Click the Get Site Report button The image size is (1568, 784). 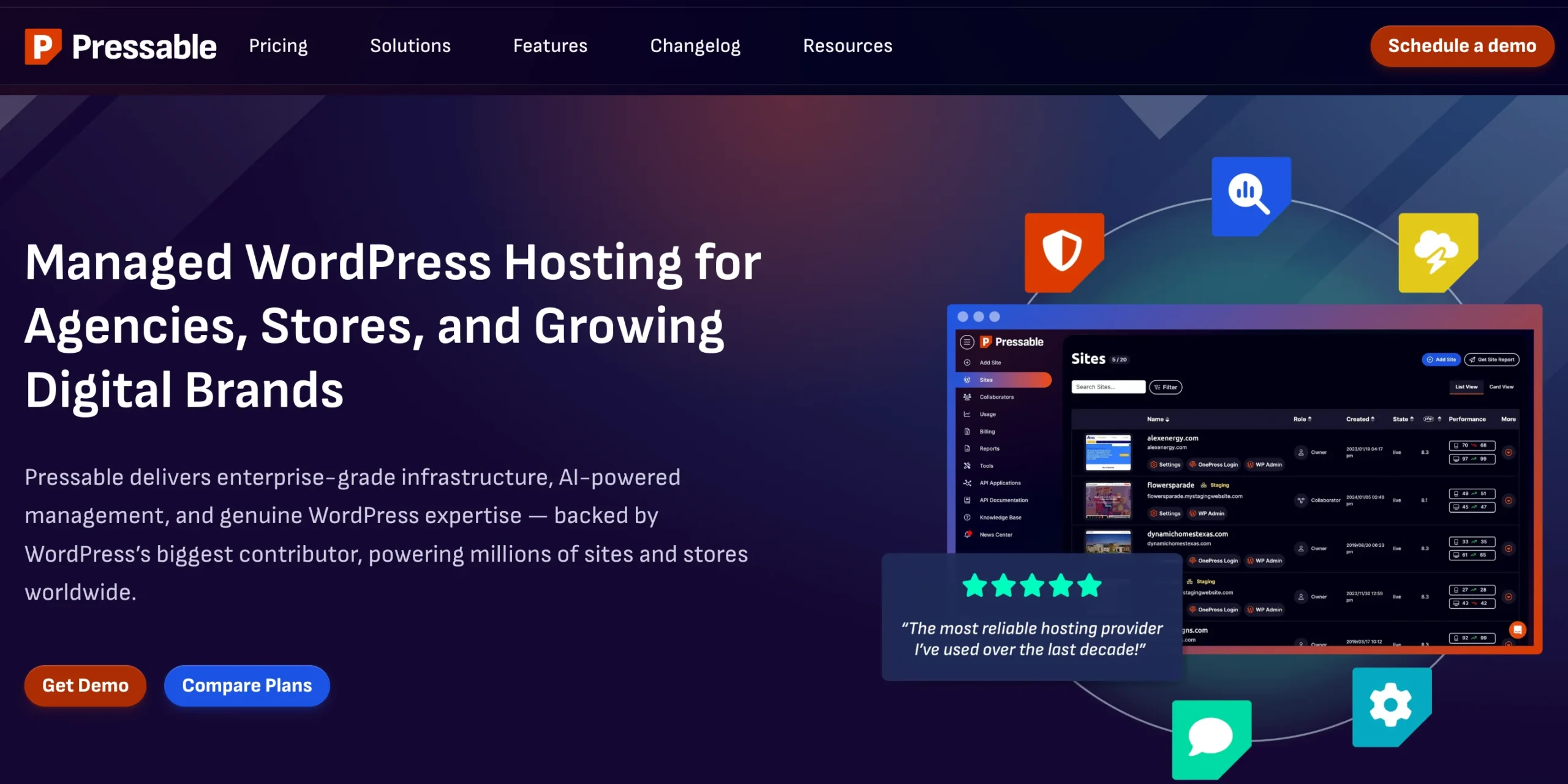point(1491,360)
